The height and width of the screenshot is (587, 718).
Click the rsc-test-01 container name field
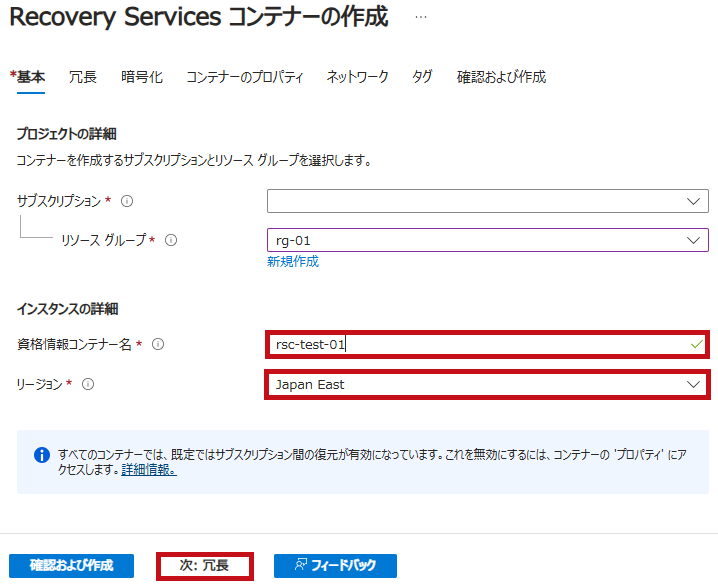click(x=488, y=344)
